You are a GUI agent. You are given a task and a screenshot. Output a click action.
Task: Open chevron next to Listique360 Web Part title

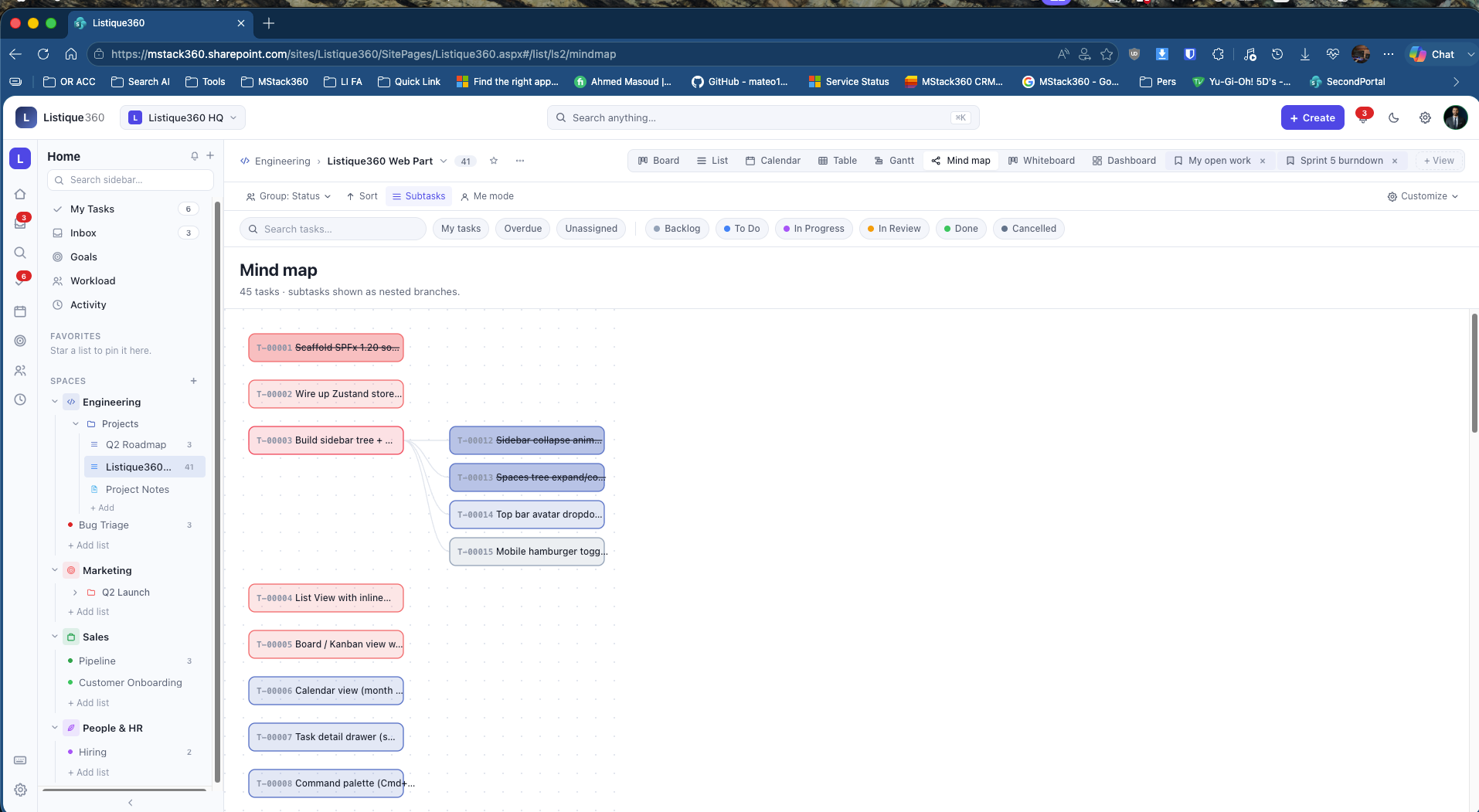point(444,161)
